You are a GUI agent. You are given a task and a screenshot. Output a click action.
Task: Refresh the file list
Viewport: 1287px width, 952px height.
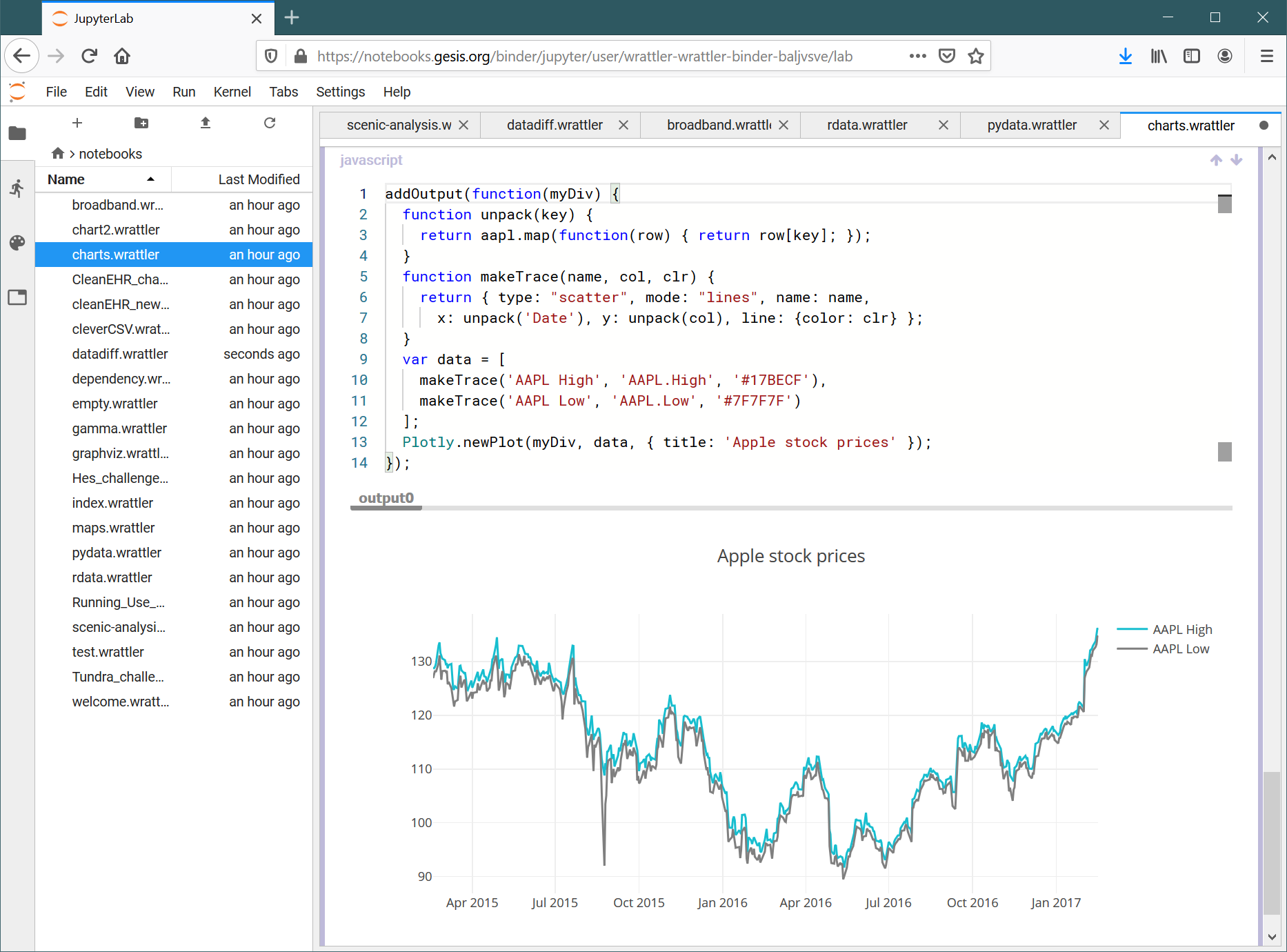(x=270, y=123)
